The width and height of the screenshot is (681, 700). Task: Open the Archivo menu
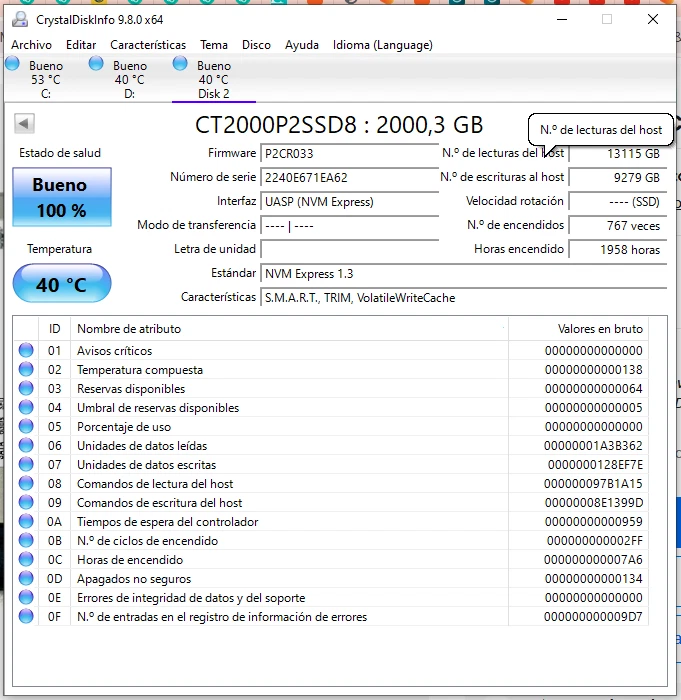click(31, 45)
